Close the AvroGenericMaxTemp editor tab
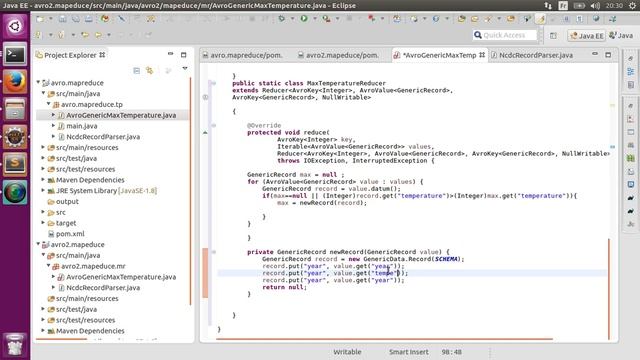 pyautogui.click(x=482, y=55)
